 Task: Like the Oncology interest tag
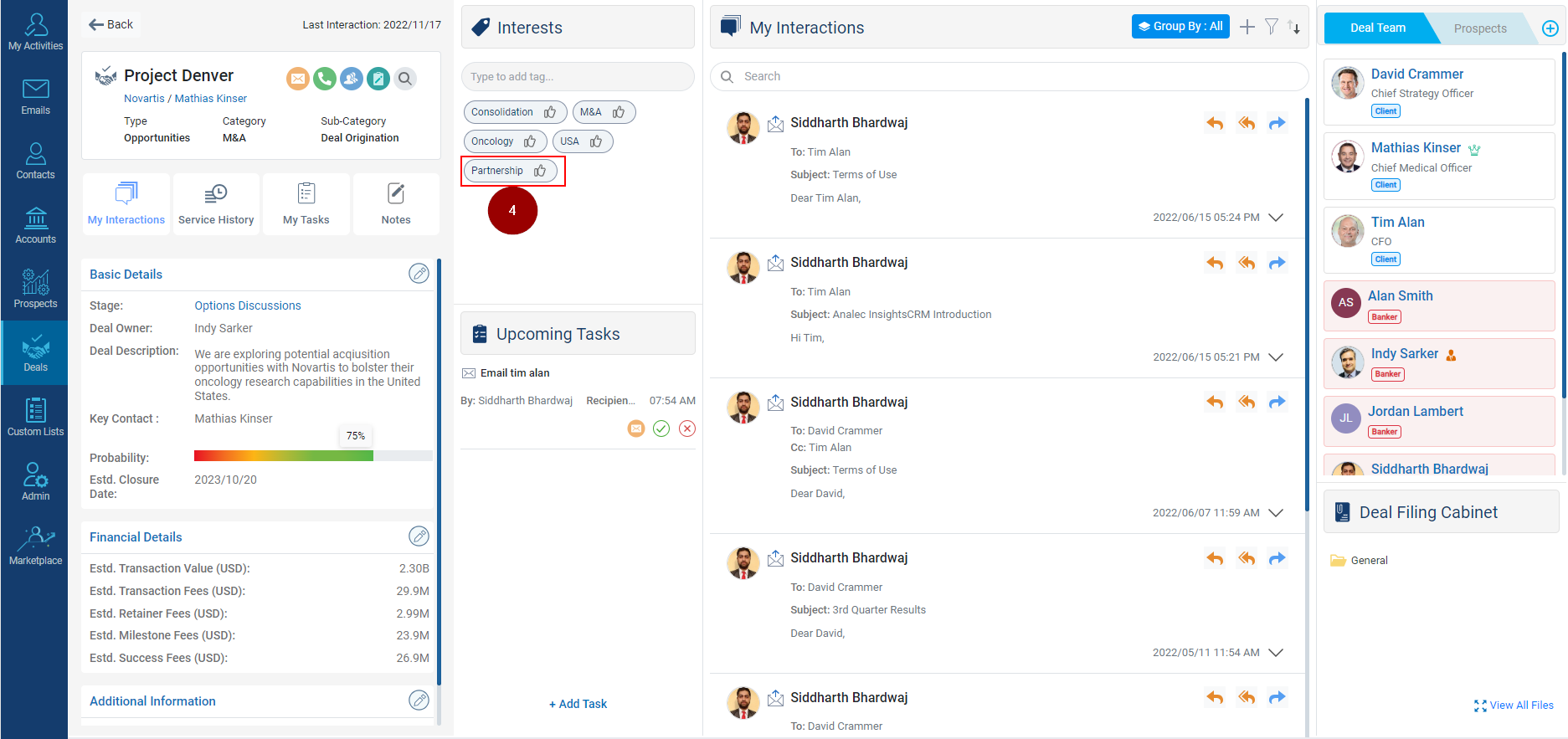tap(530, 141)
